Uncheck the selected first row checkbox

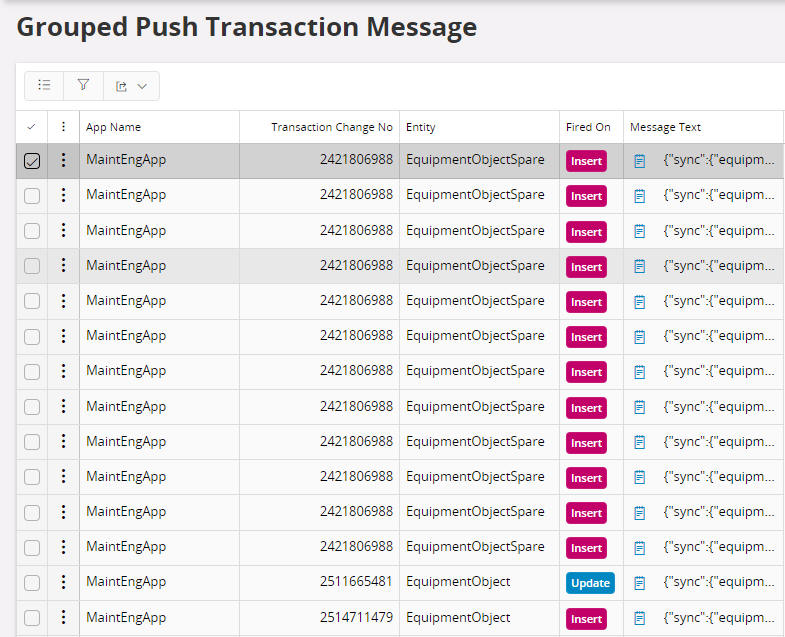[x=32, y=161]
